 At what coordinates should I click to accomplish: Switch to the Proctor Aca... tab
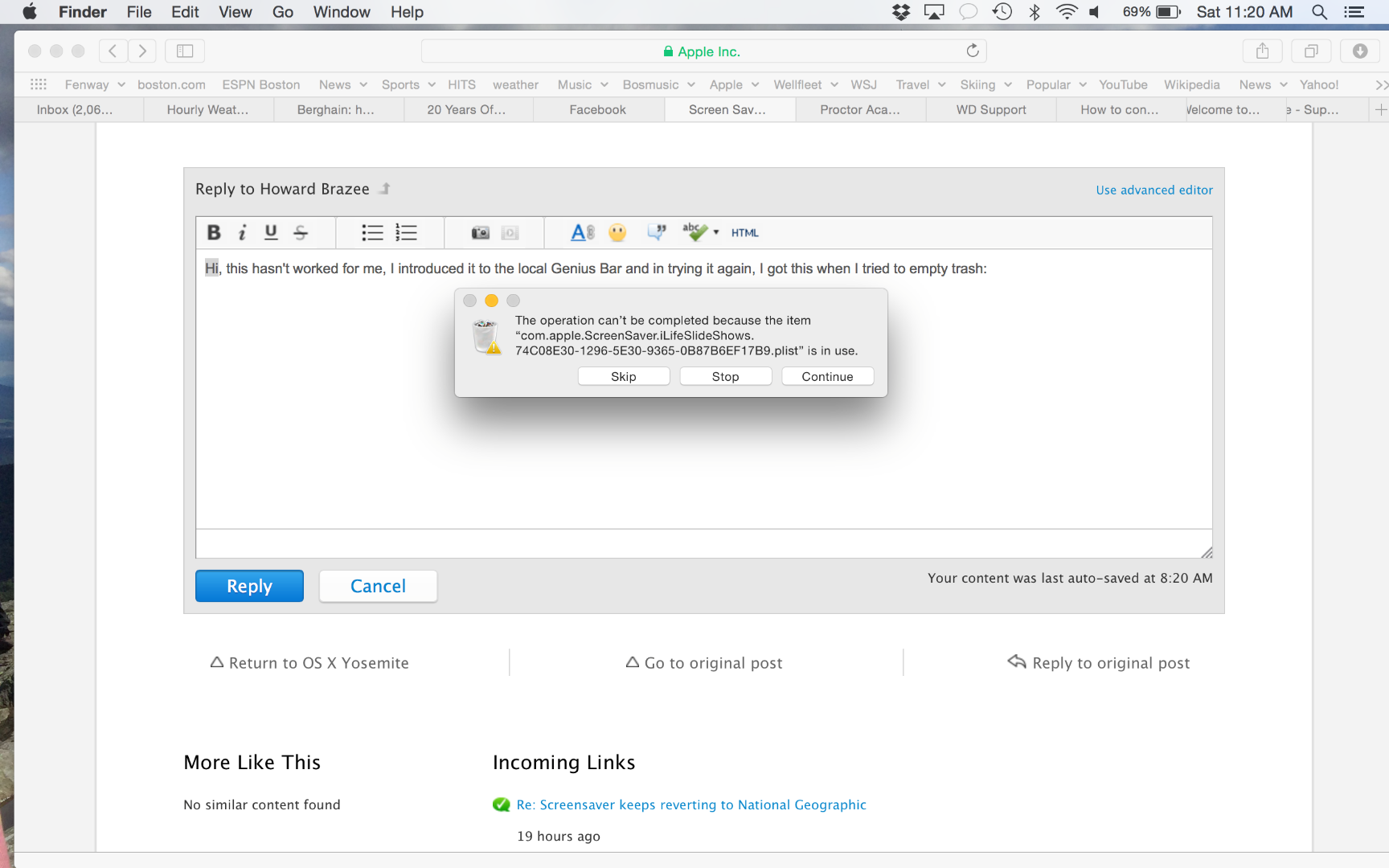[x=860, y=109]
